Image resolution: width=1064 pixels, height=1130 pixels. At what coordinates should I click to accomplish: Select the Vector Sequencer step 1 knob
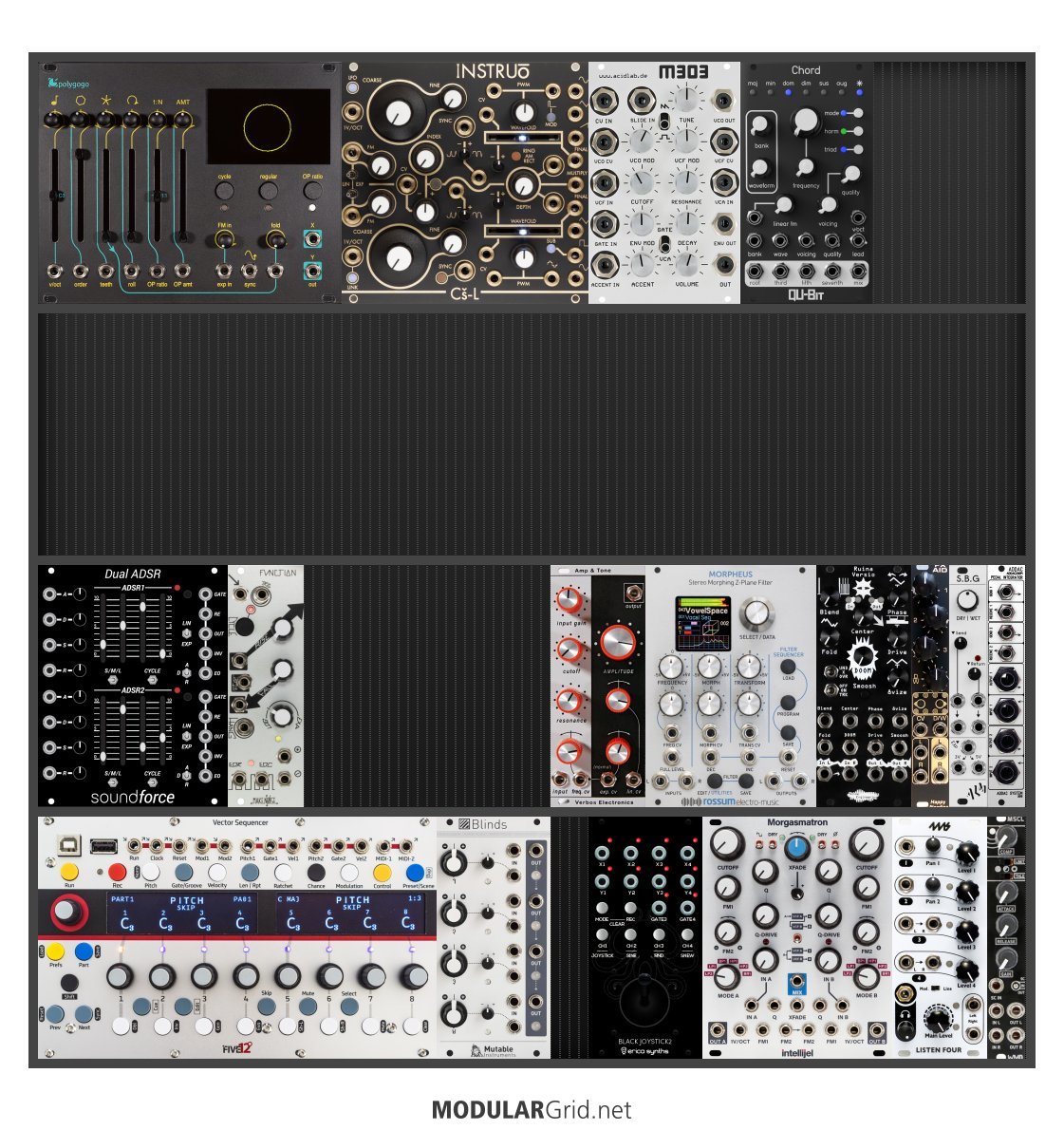pos(121,976)
